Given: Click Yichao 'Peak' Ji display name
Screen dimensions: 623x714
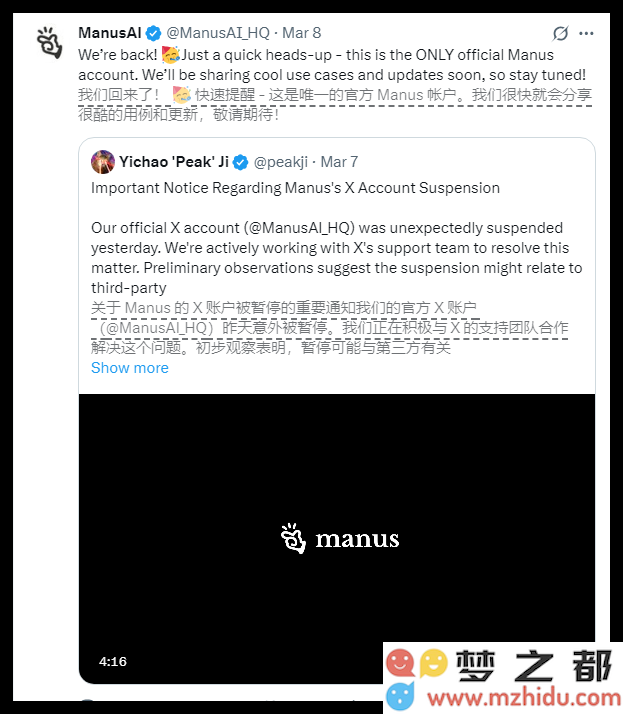Looking at the screenshot, I should pos(174,162).
